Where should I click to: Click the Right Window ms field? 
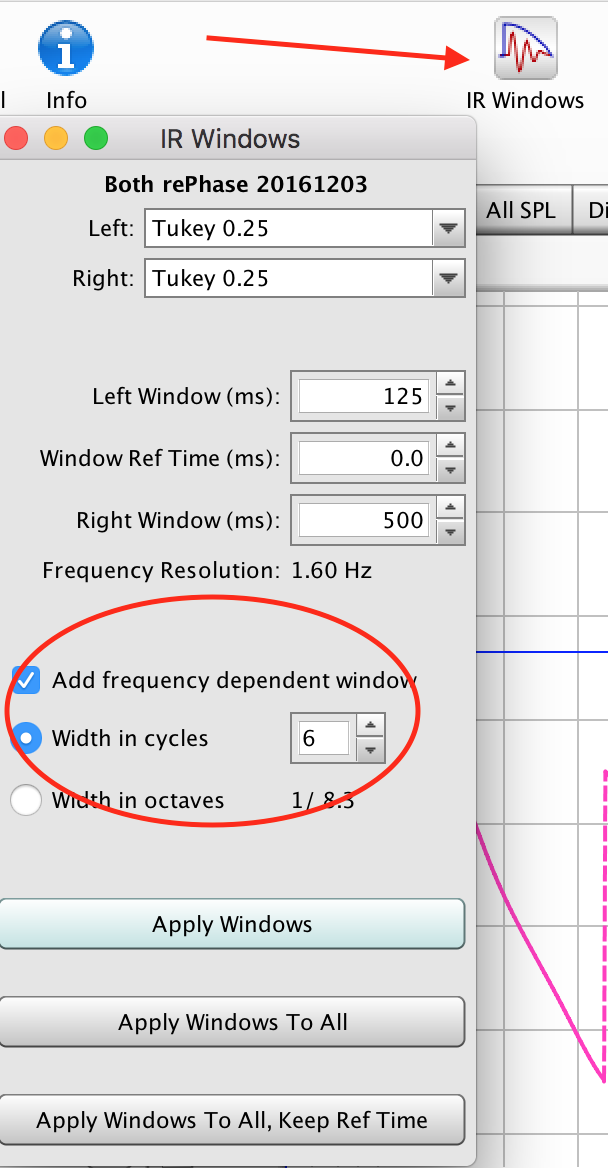point(364,519)
